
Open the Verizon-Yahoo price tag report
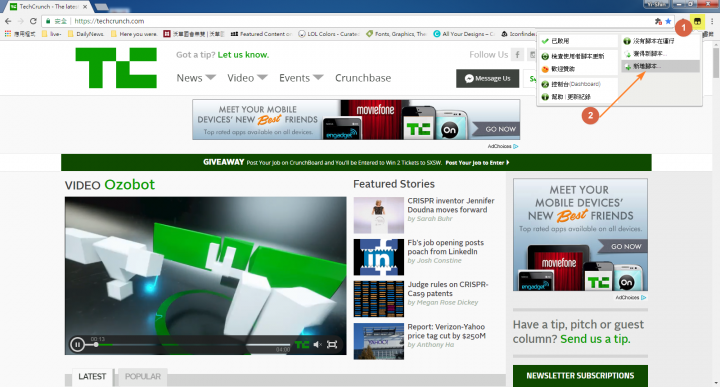tap(446, 331)
